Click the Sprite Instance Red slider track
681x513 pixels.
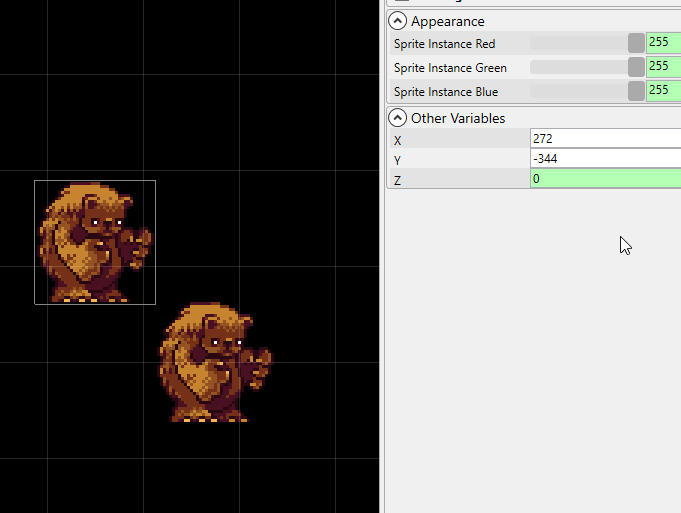578,43
